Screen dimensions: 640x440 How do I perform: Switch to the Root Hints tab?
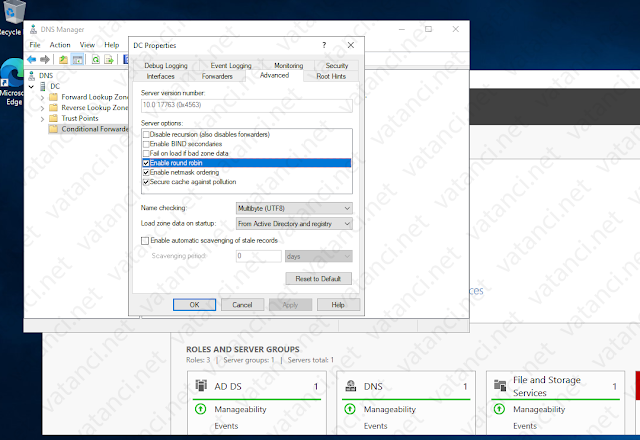(x=331, y=76)
